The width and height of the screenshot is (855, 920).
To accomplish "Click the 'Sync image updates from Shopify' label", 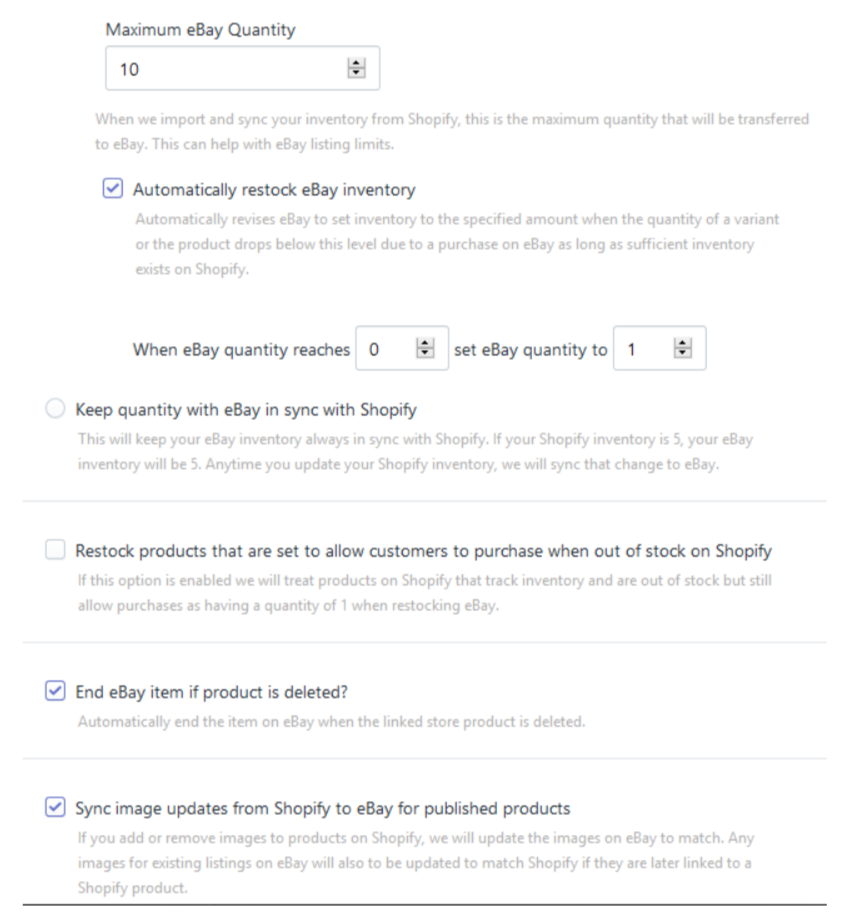I will 322,808.
